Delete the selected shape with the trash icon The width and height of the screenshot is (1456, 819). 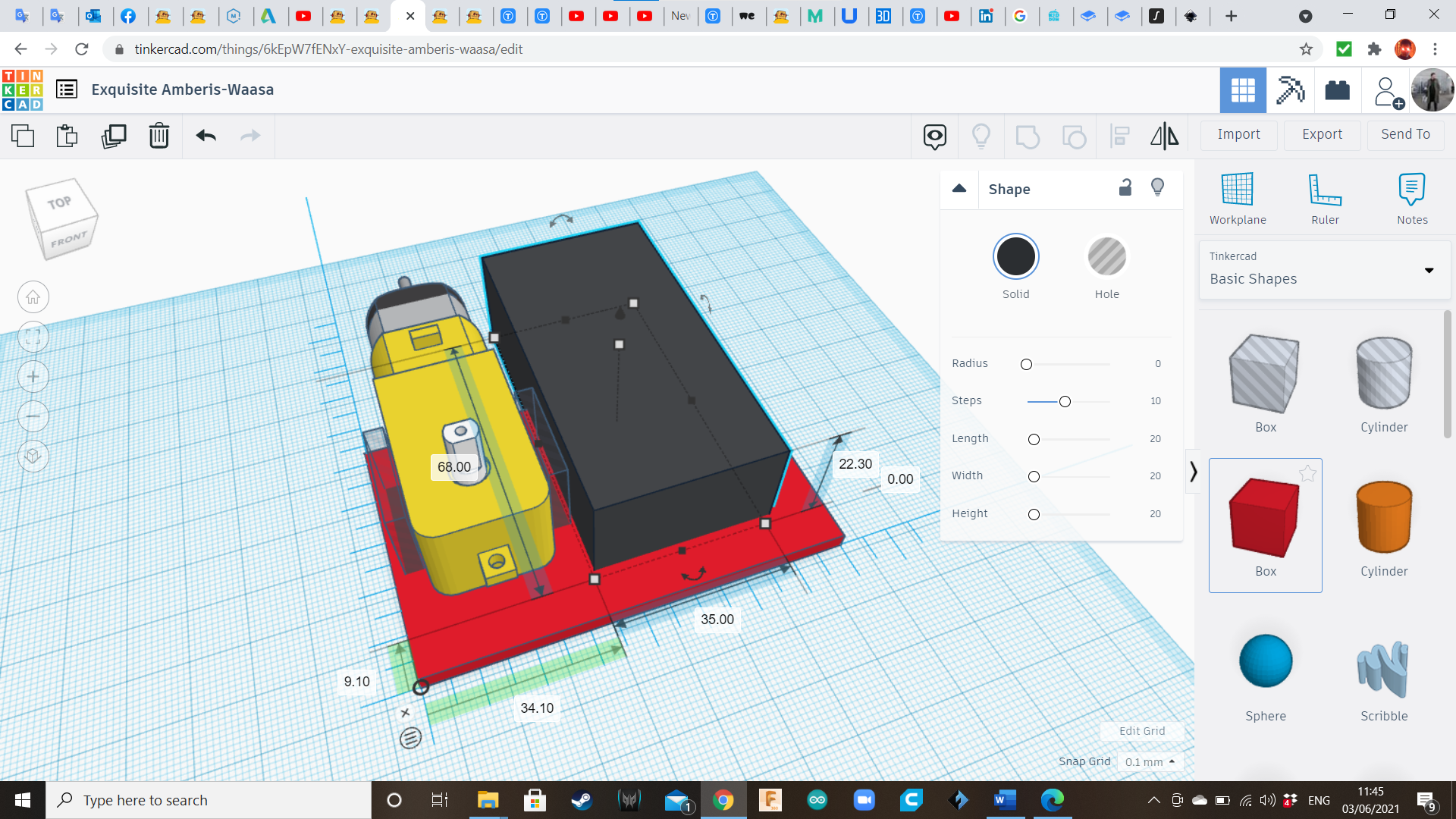pos(158,136)
